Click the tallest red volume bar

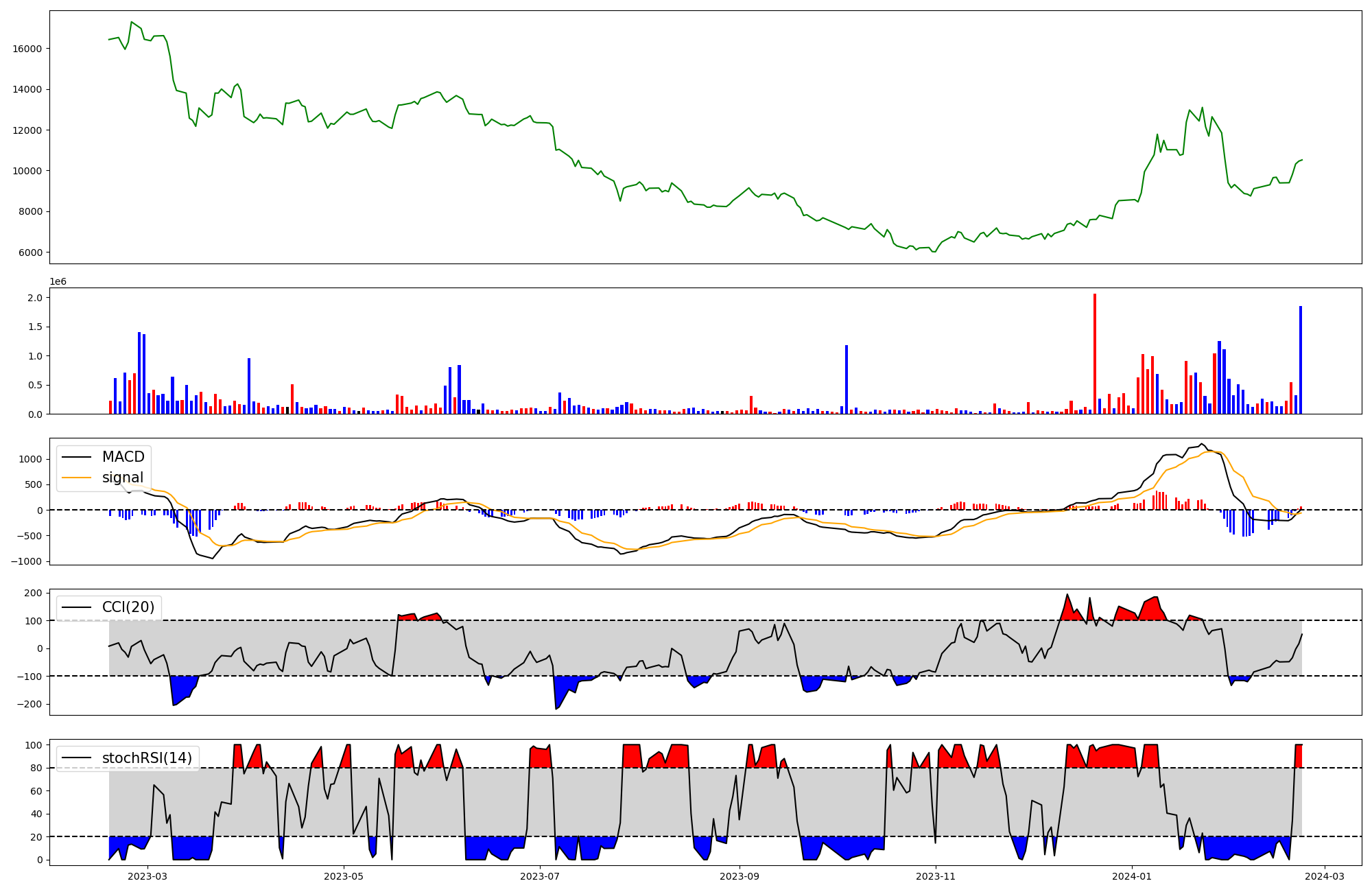(1095, 353)
